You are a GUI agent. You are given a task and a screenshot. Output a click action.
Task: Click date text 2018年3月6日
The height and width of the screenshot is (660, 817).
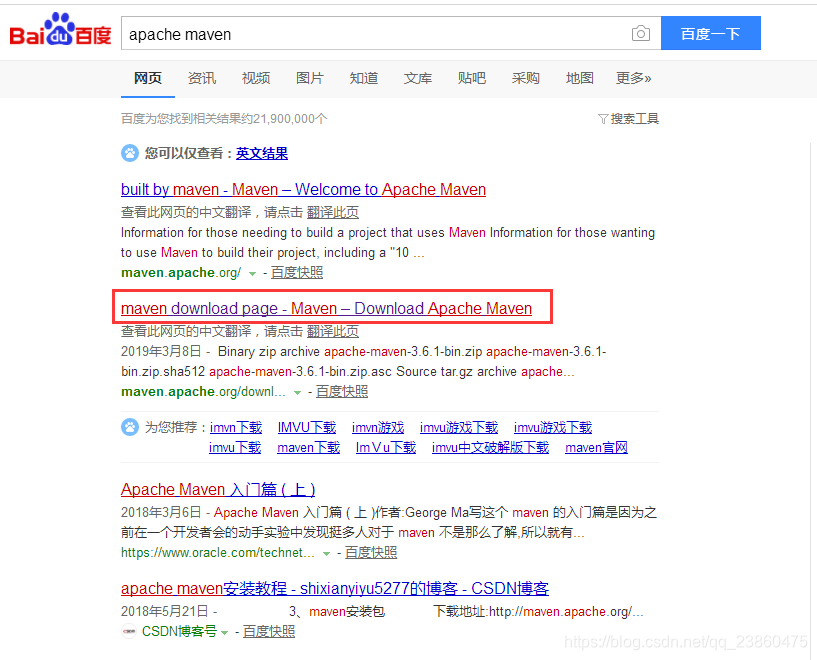point(161,513)
